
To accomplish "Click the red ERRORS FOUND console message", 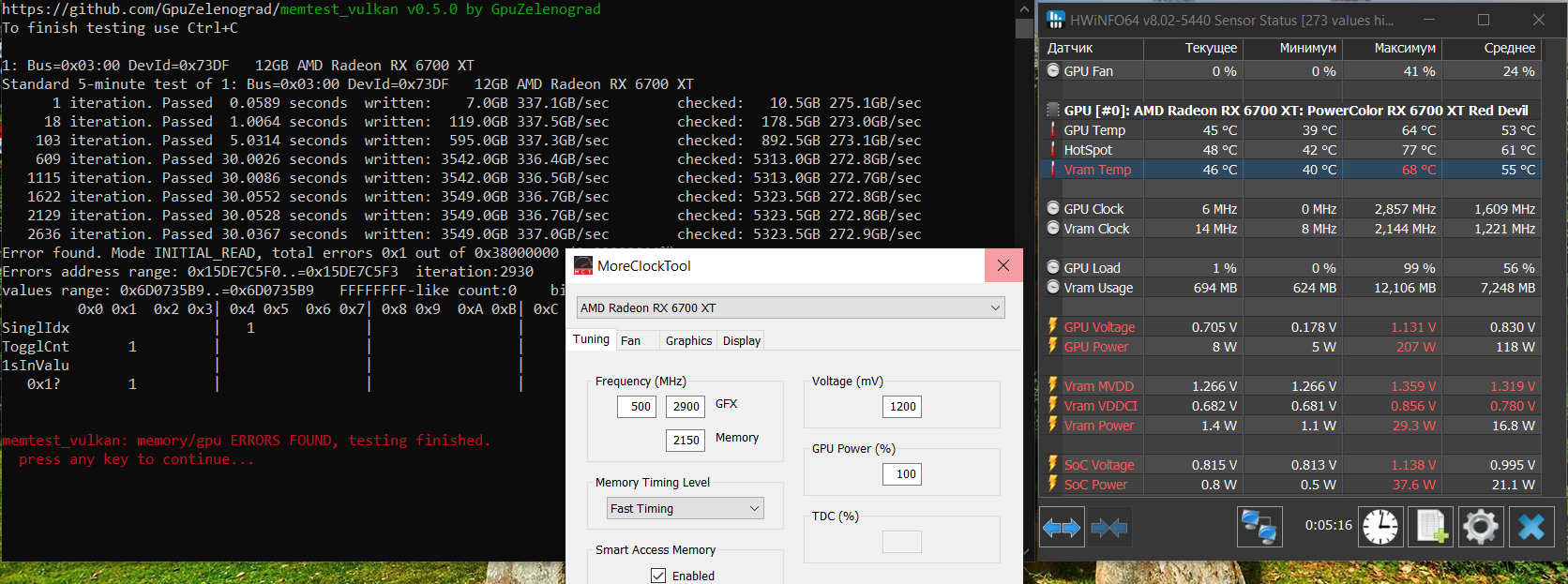I will [246, 441].
